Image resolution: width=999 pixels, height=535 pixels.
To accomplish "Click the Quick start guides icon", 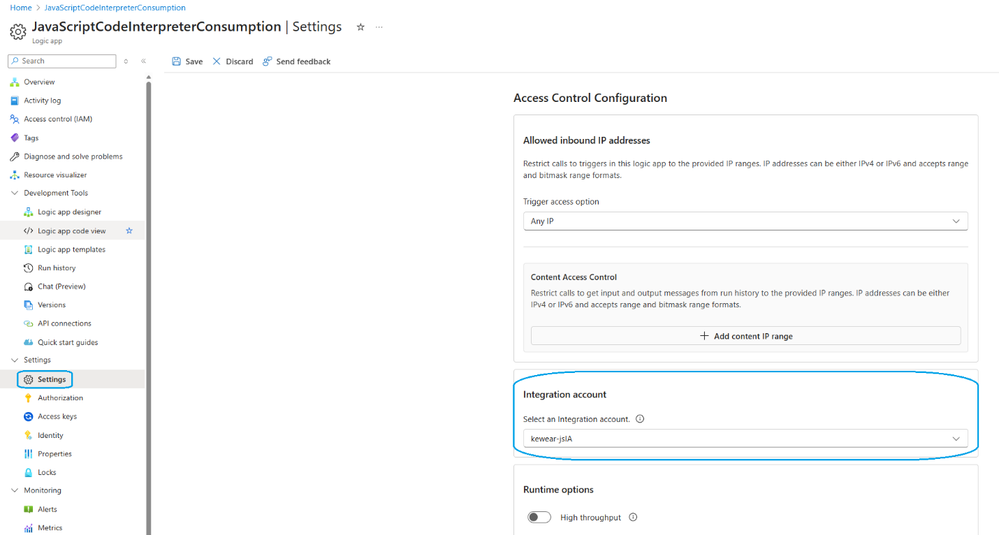I will [x=28, y=343].
